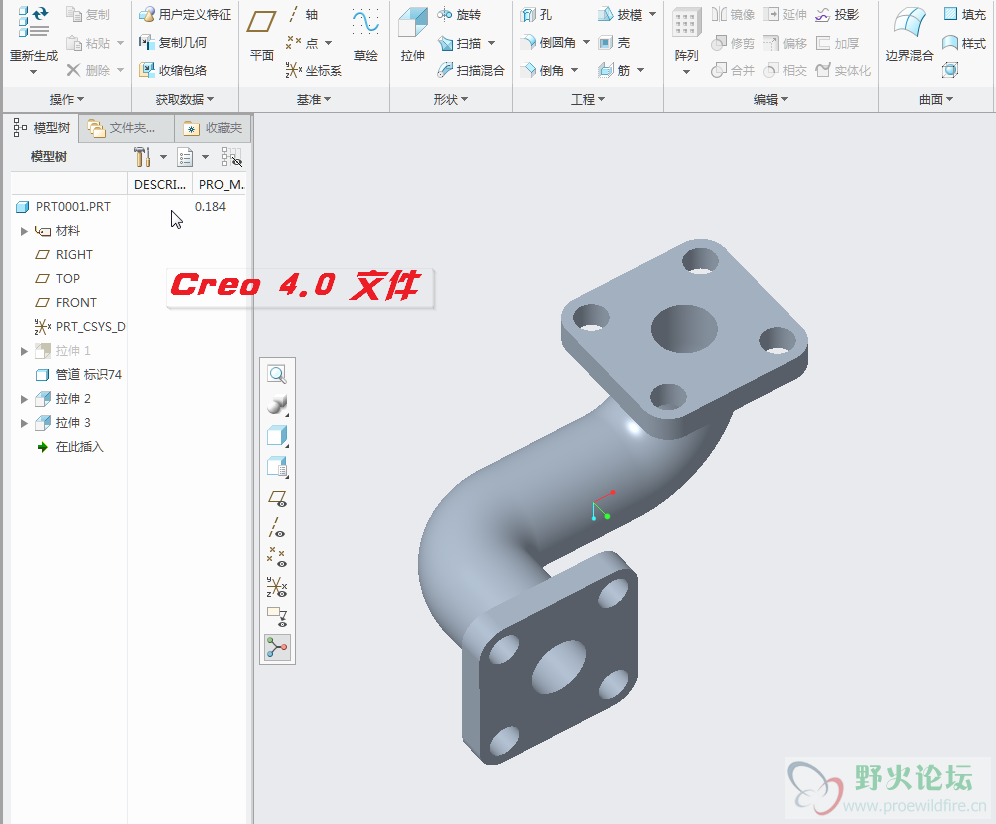Toggle the spin center display
996x824 pixels.
pos(277,647)
